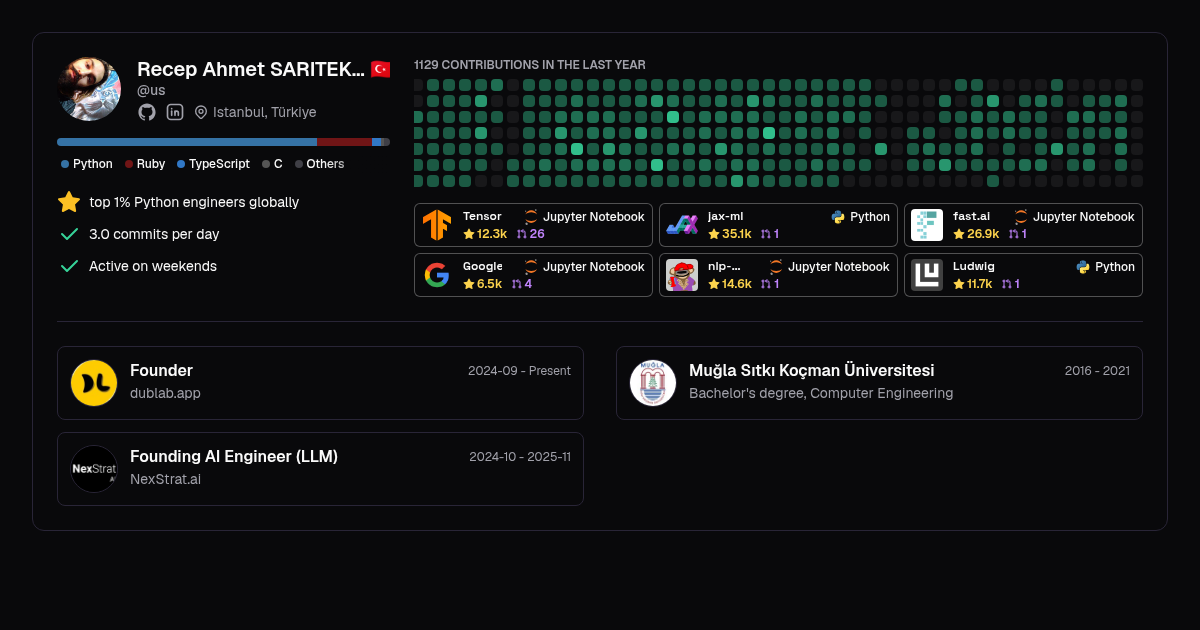Viewport: 1200px width, 630px height.
Task: Click the location pin icon beside Istanbul
Action: (x=201, y=112)
